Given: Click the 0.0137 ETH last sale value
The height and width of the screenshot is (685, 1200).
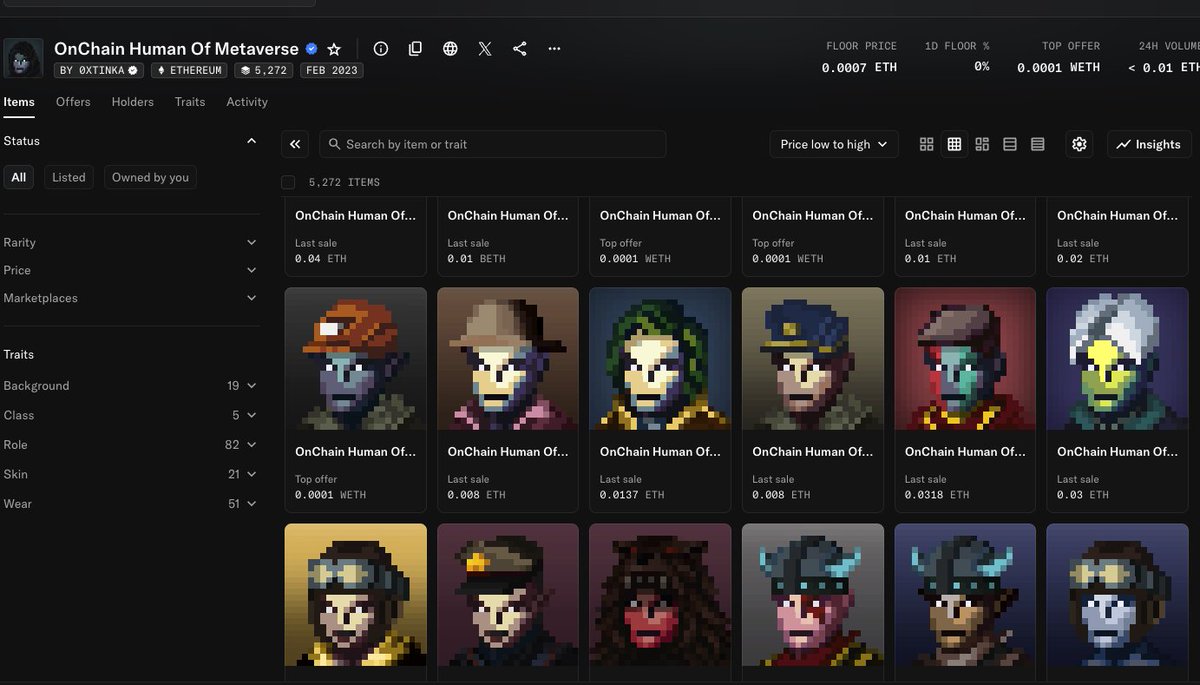Looking at the screenshot, I should coord(632,494).
